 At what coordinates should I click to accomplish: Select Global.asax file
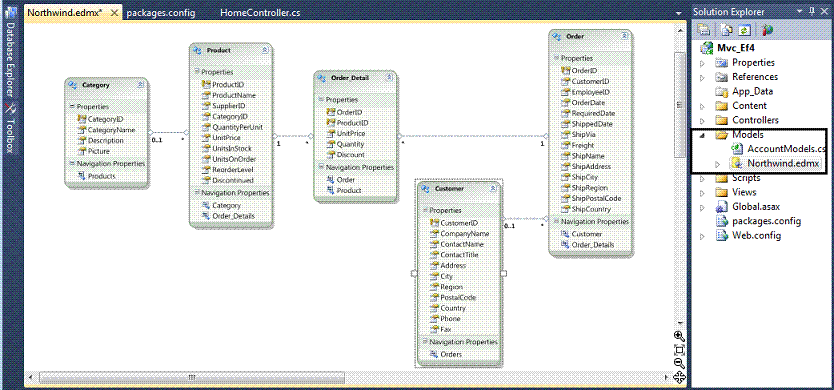pos(756,207)
